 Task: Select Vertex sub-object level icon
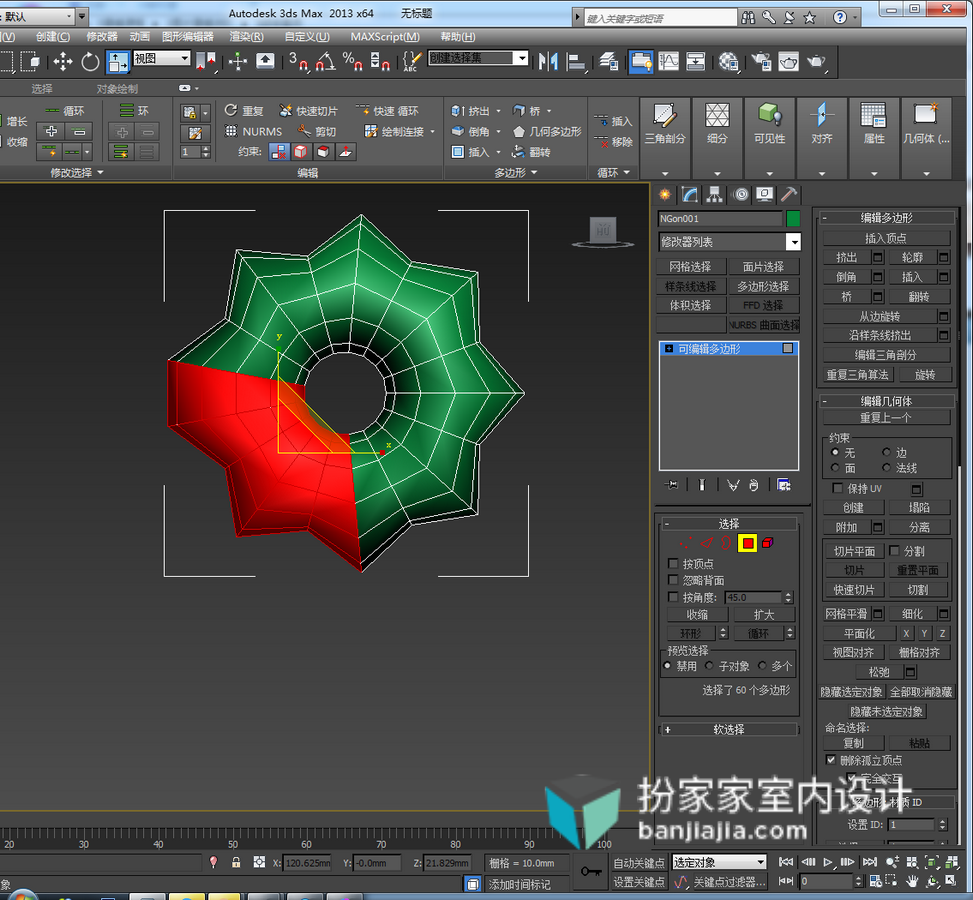click(686, 543)
